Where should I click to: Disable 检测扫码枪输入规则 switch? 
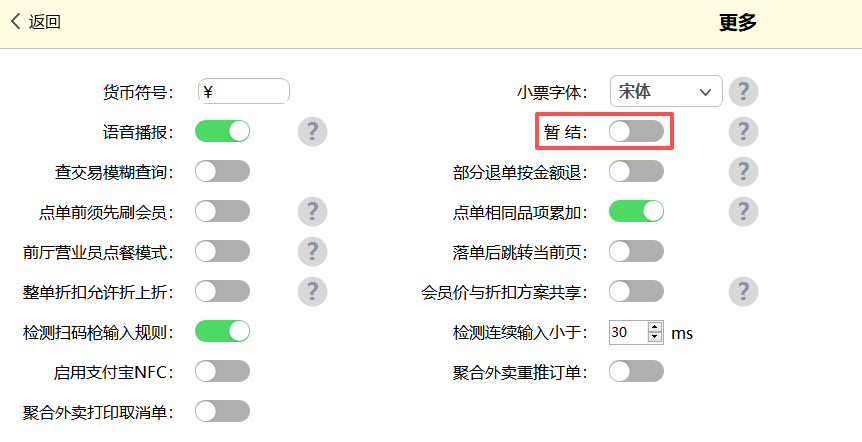click(222, 331)
